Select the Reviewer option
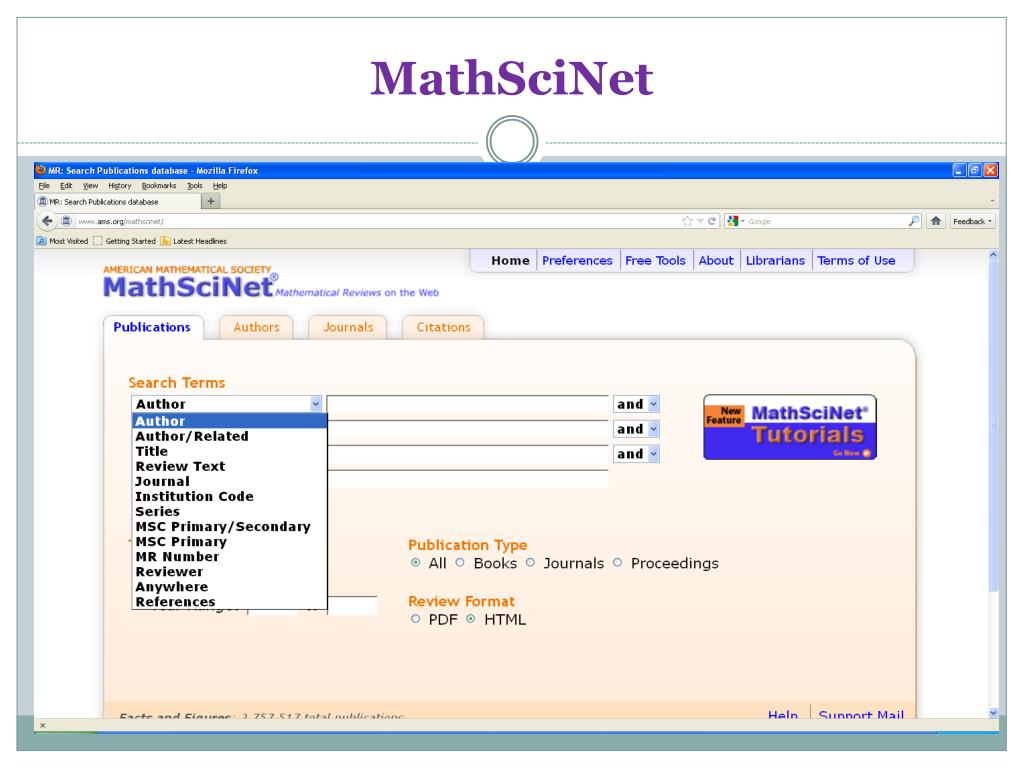Screen dimensions: 1024x768 click(x=229, y=571)
